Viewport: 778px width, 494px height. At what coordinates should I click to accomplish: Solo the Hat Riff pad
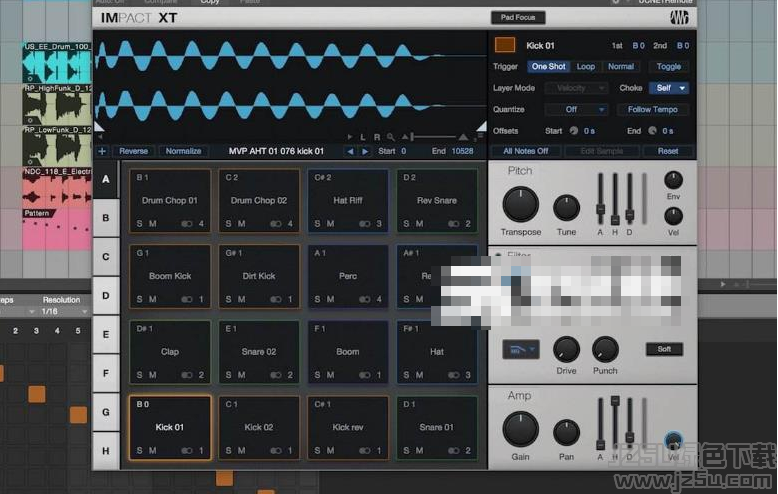[x=318, y=224]
